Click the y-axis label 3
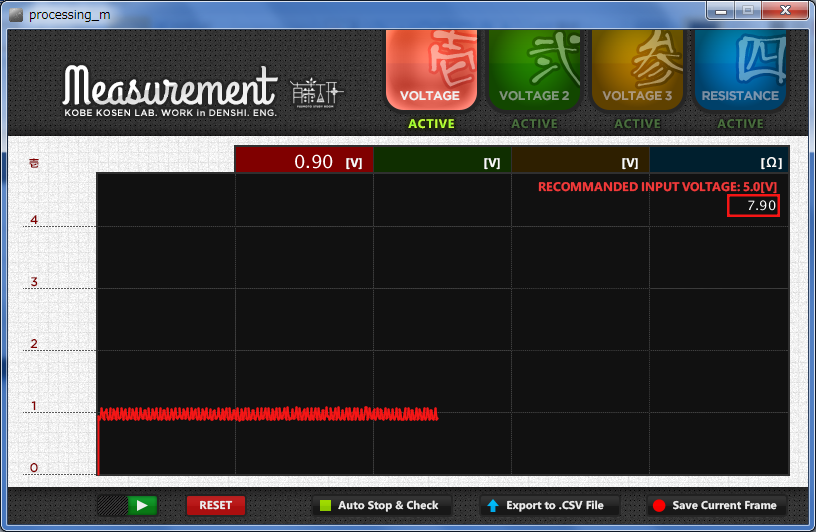Image resolution: width=816 pixels, height=532 pixels. [34, 282]
